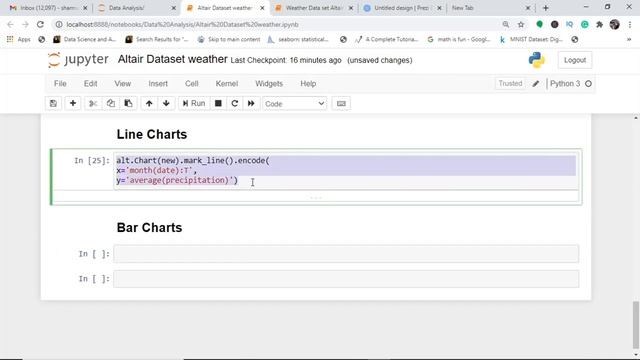Open the MNIST Dataset bookmark
640x360 pixels.
pos(531,40)
